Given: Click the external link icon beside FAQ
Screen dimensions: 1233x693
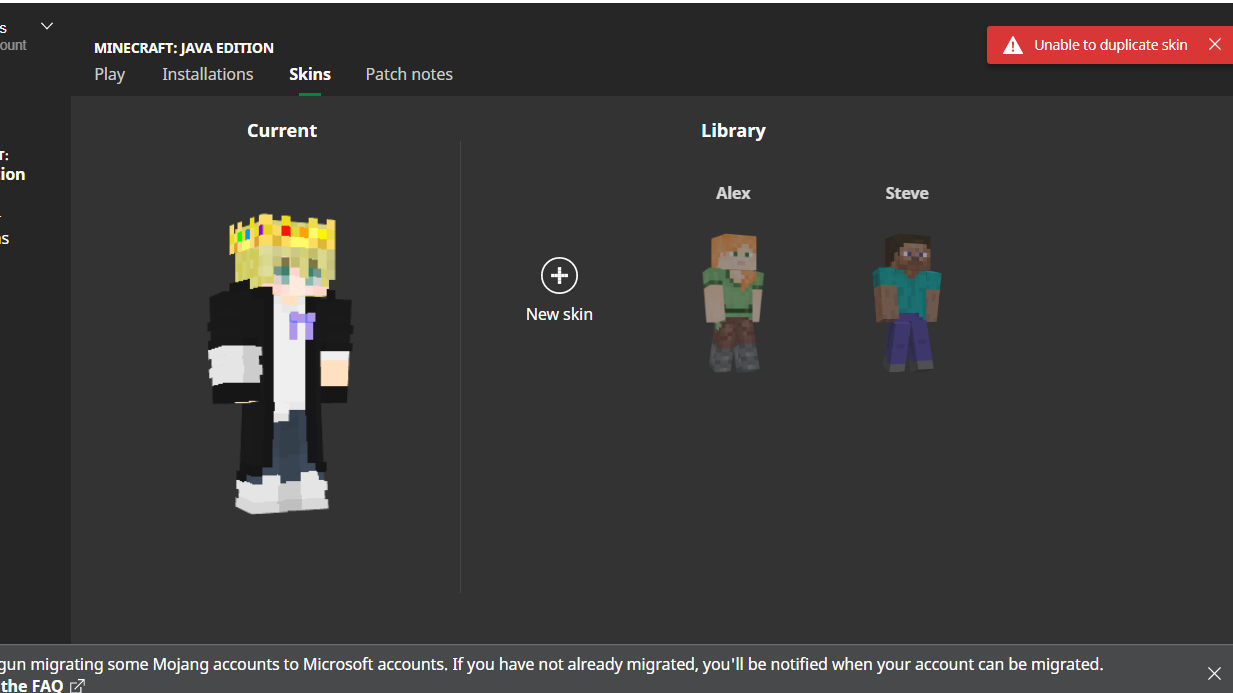Looking at the screenshot, I should pyautogui.click(x=78, y=686).
